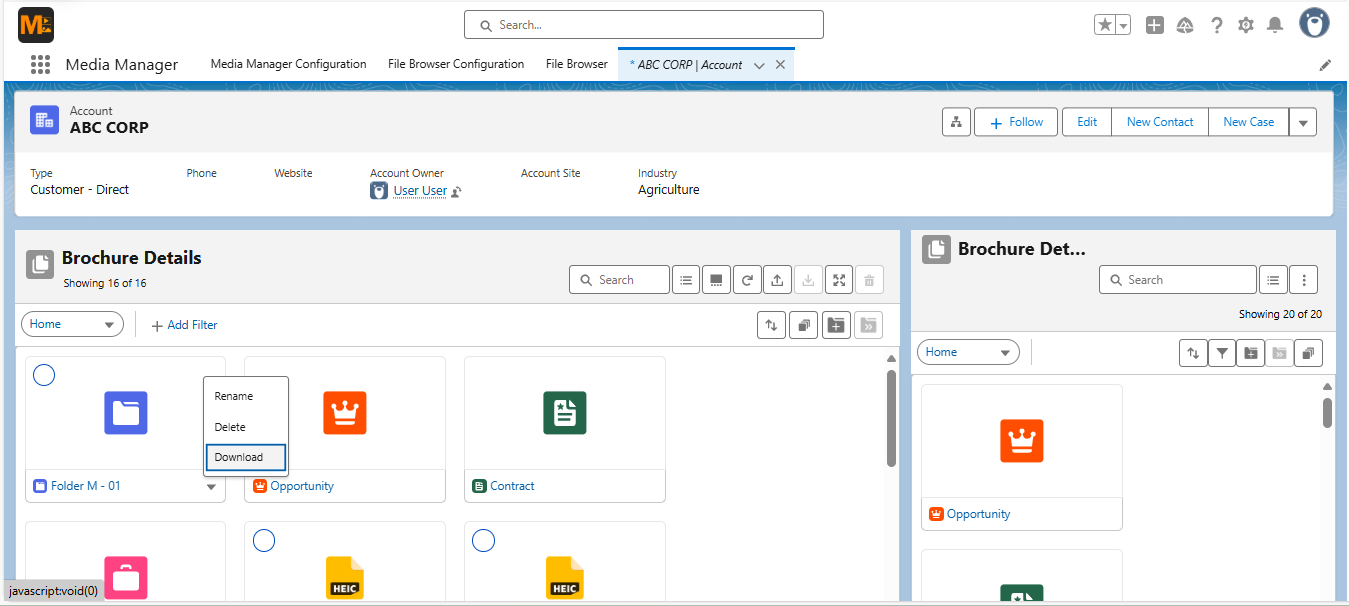Screen dimensions: 1349x606
Task: Expand left panel to full screen
Action: tap(838, 280)
